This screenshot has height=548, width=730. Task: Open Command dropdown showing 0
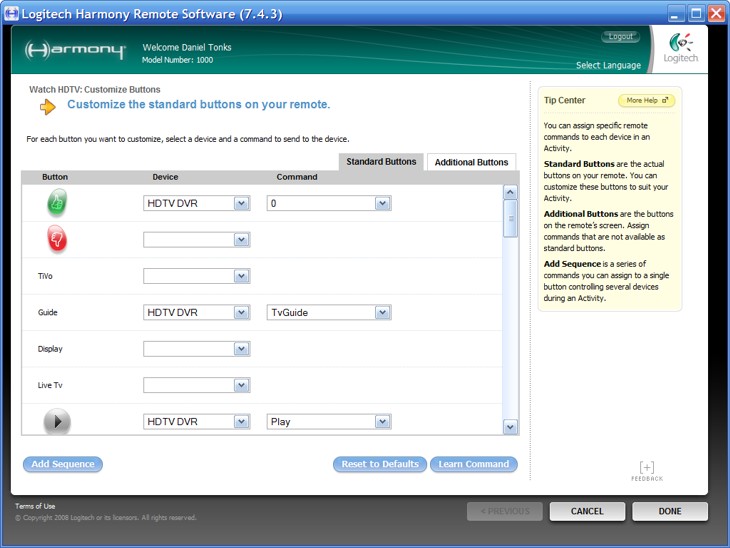pos(329,203)
